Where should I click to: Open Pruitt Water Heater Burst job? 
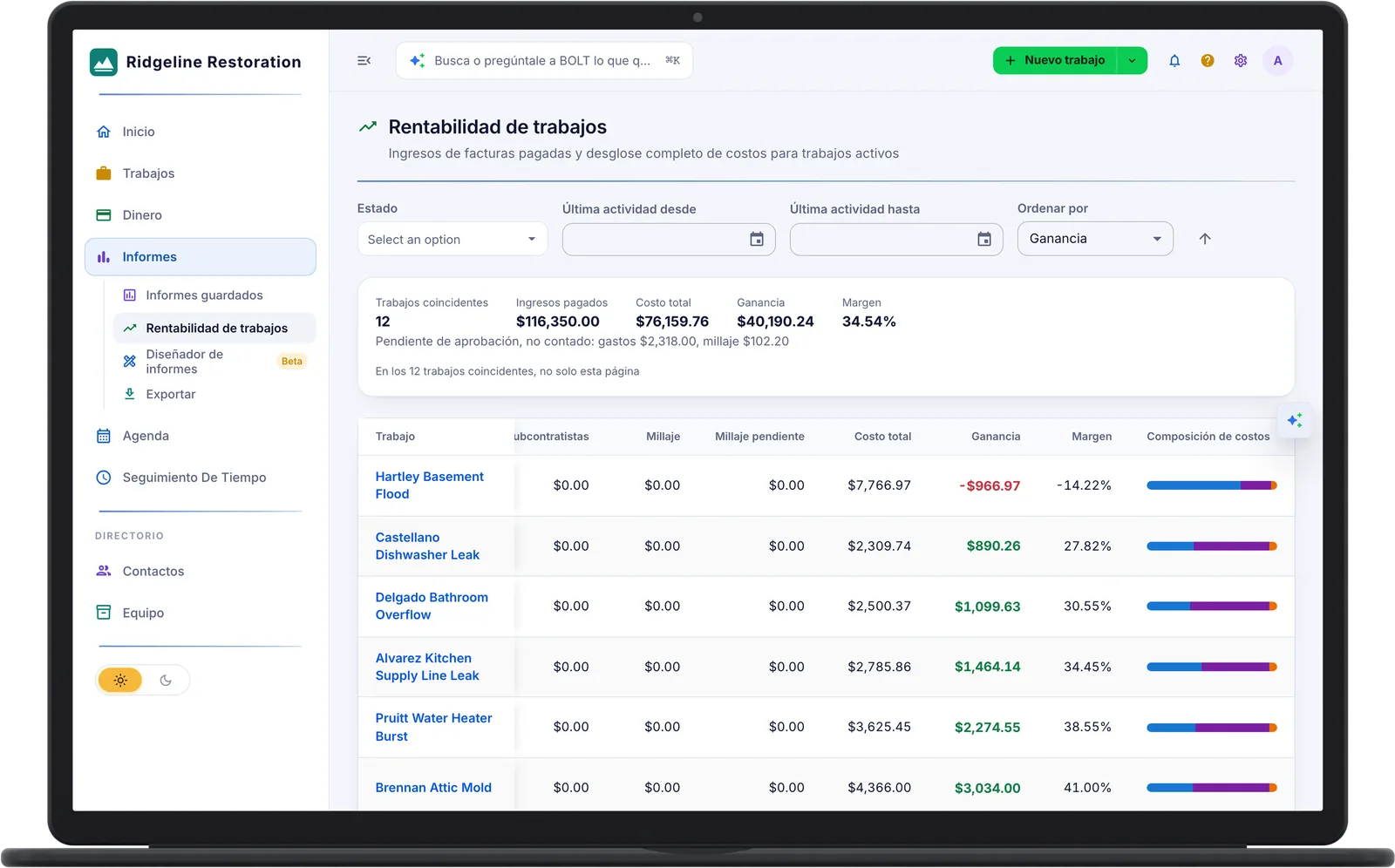(433, 728)
